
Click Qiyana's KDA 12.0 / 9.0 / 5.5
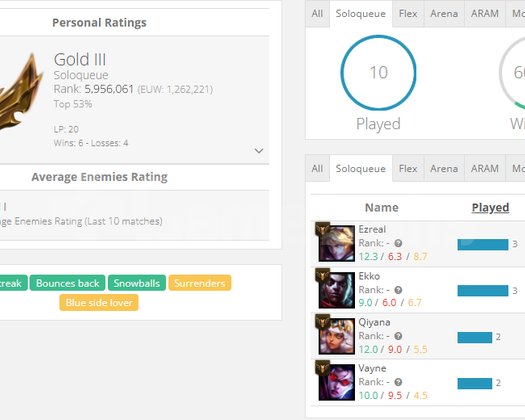[393, 349]
